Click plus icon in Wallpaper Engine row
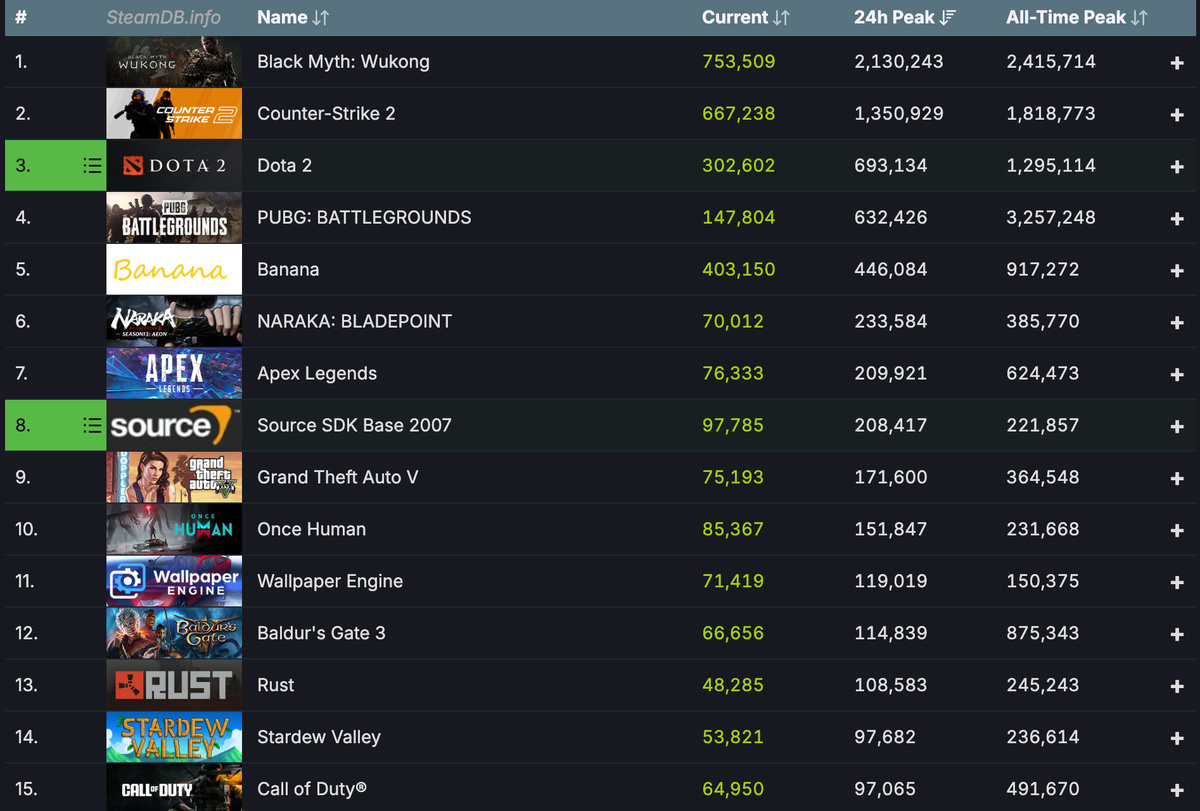This screenshot has width=1200, height=811. 1177,582
